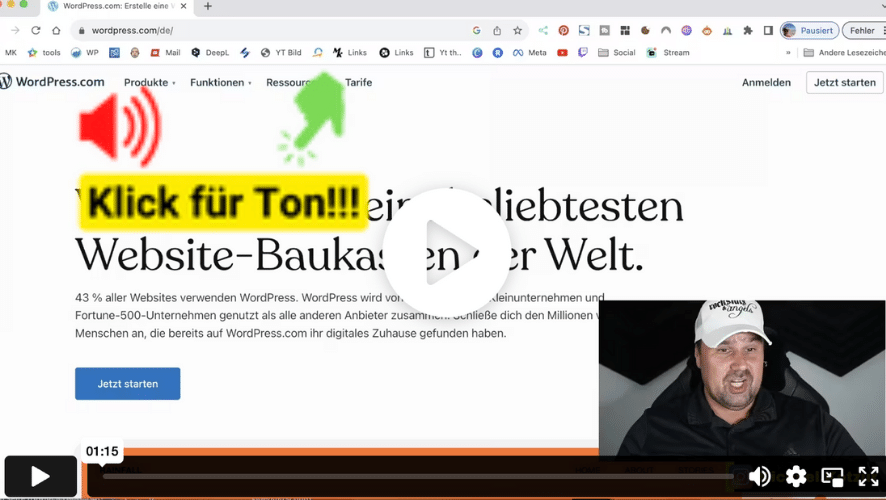Open a new browser tab with plus
886x500 pixels.
[208, 6]
